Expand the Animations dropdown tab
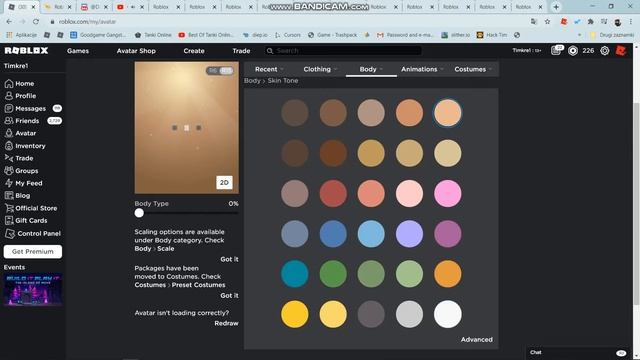The width and height of the screenshot is (640, 360). point(422,69)
